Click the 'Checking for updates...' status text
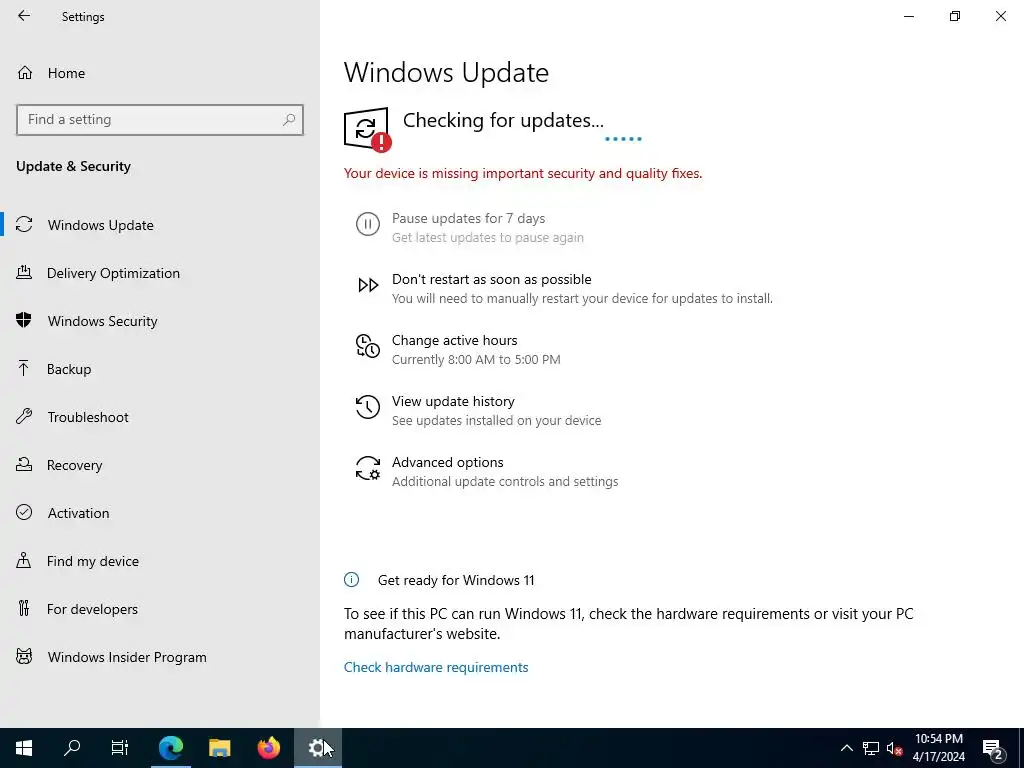Screen dimensions: 1024x768 point(503,120)
